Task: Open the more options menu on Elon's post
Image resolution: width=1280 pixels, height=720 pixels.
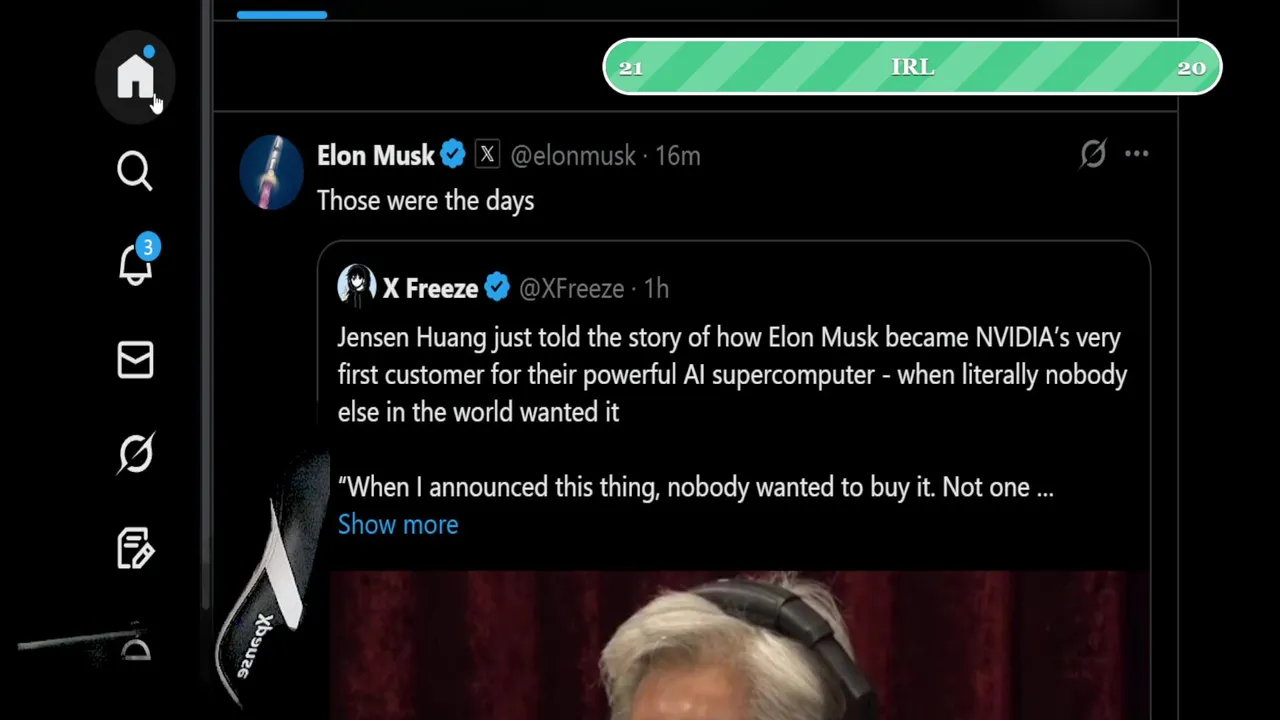Action: coord(1137,154)
